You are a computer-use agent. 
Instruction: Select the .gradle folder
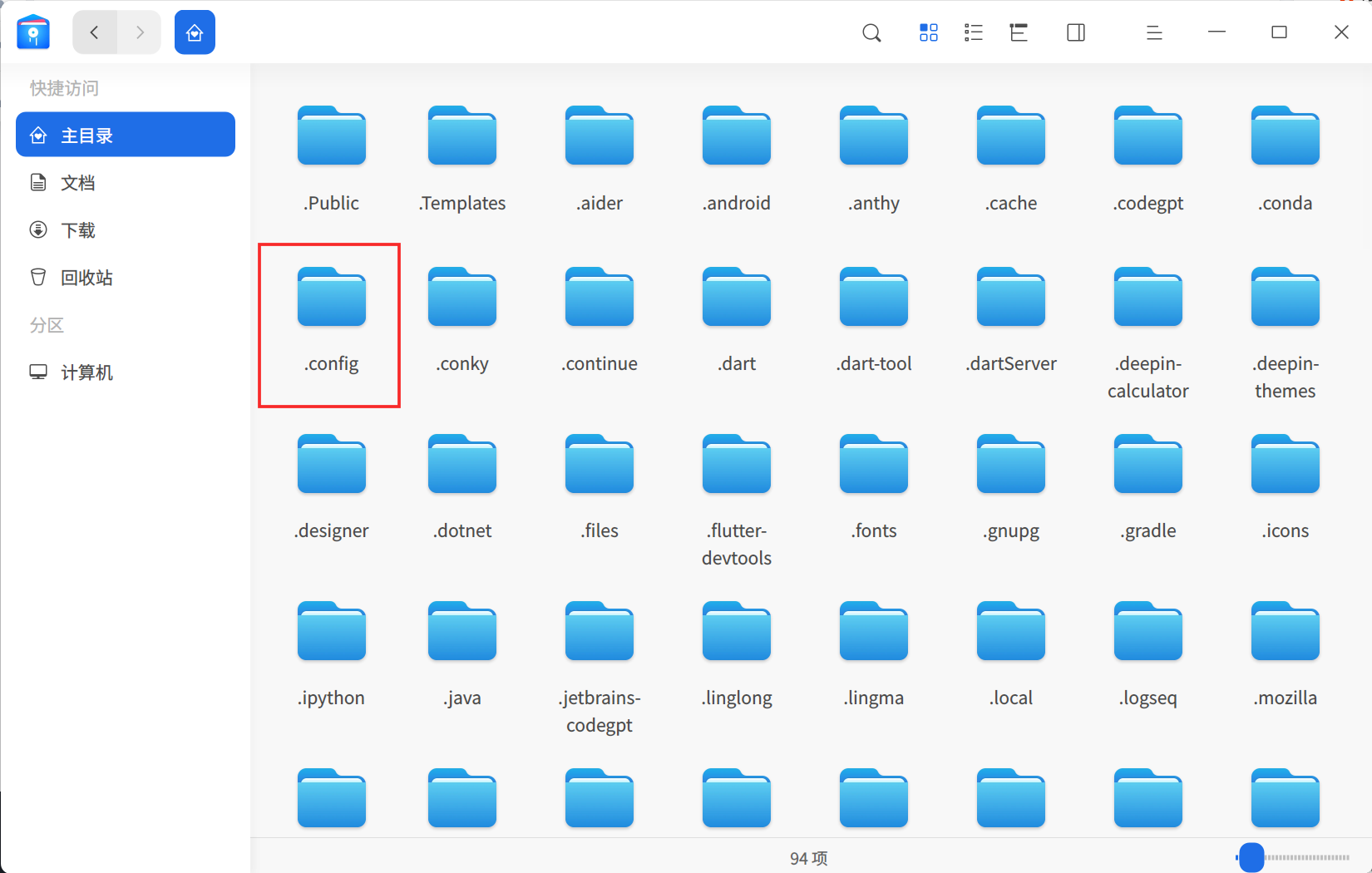click(x=1148, y=488)
